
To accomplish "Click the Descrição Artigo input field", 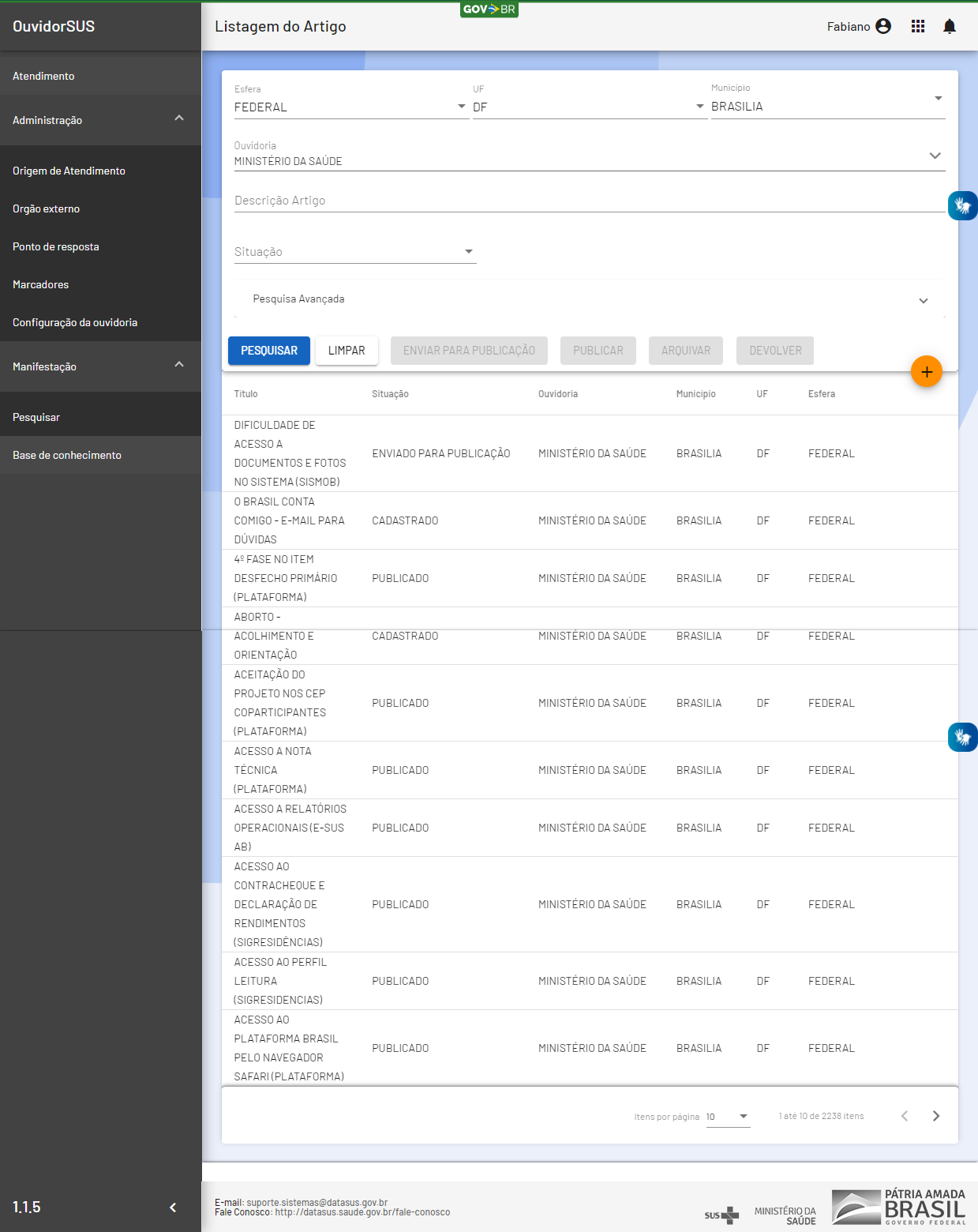I will 589,201.
